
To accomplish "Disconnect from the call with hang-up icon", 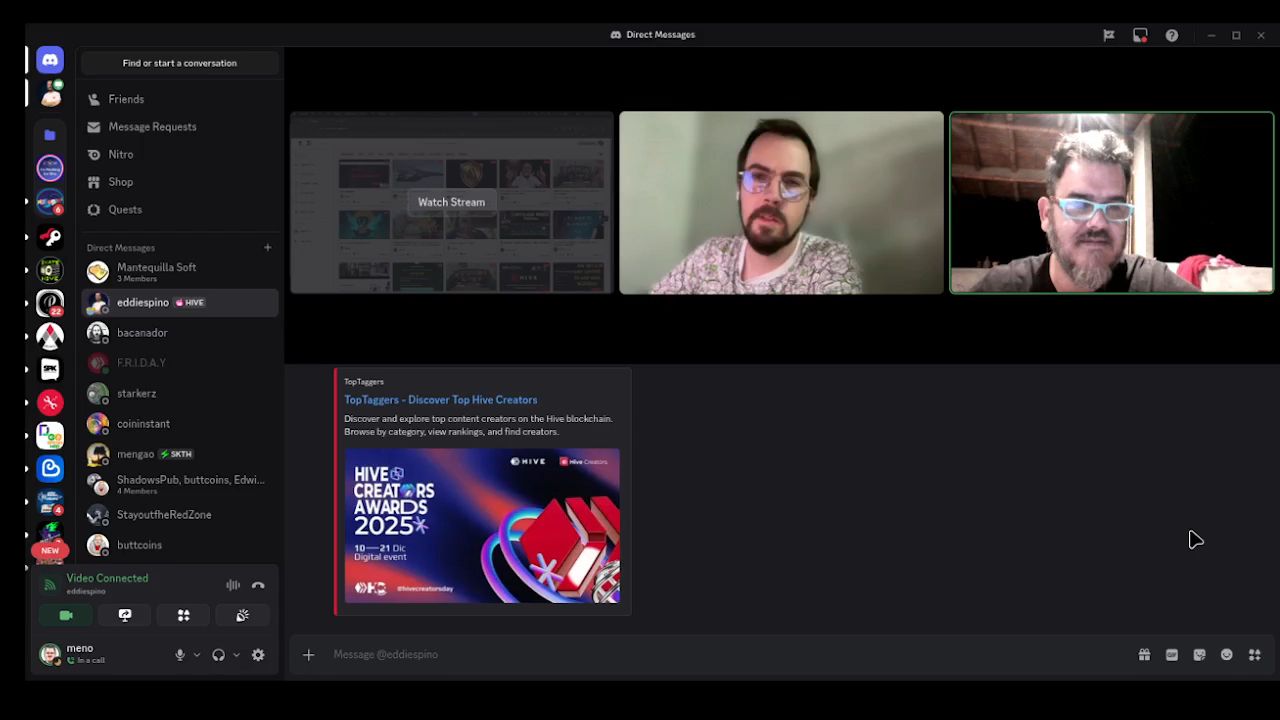I will tap(258, 585).
